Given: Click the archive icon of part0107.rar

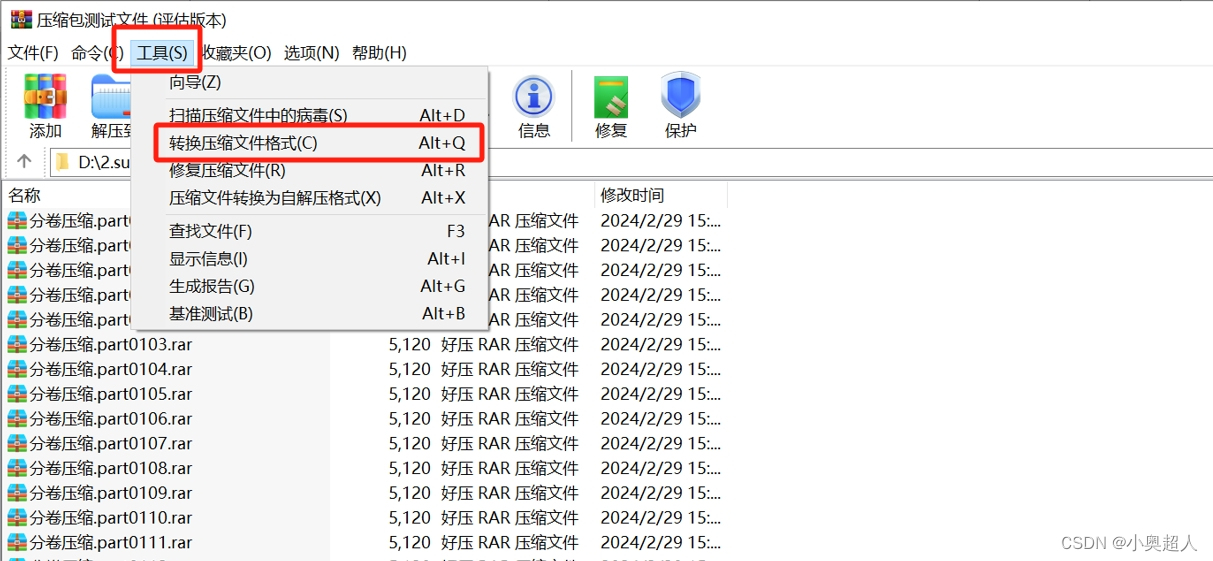Looking at the screenshot, I should 17,443.
